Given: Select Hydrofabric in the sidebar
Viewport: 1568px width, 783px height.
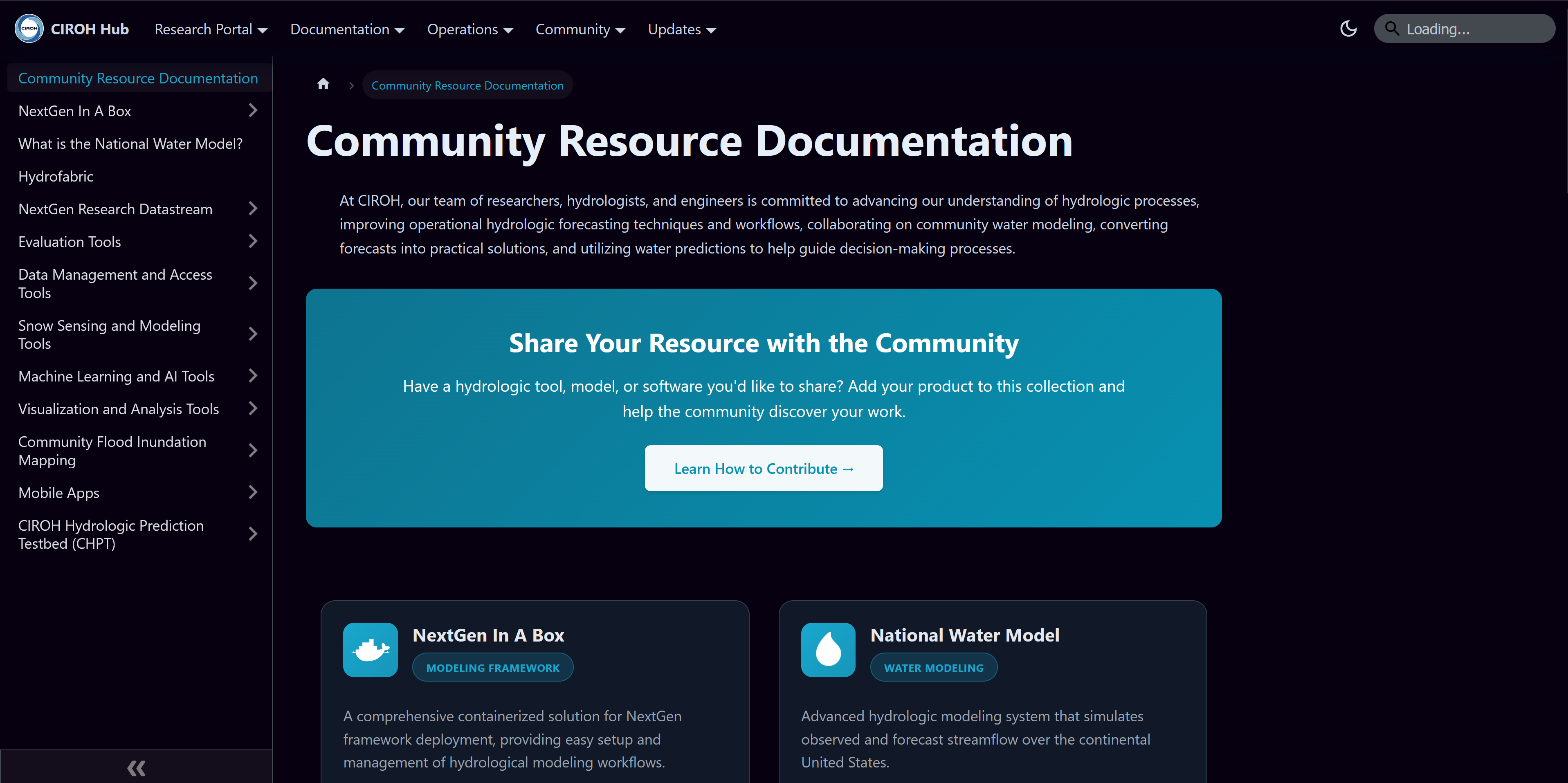Looking at the screenshot, I should 55,176.
